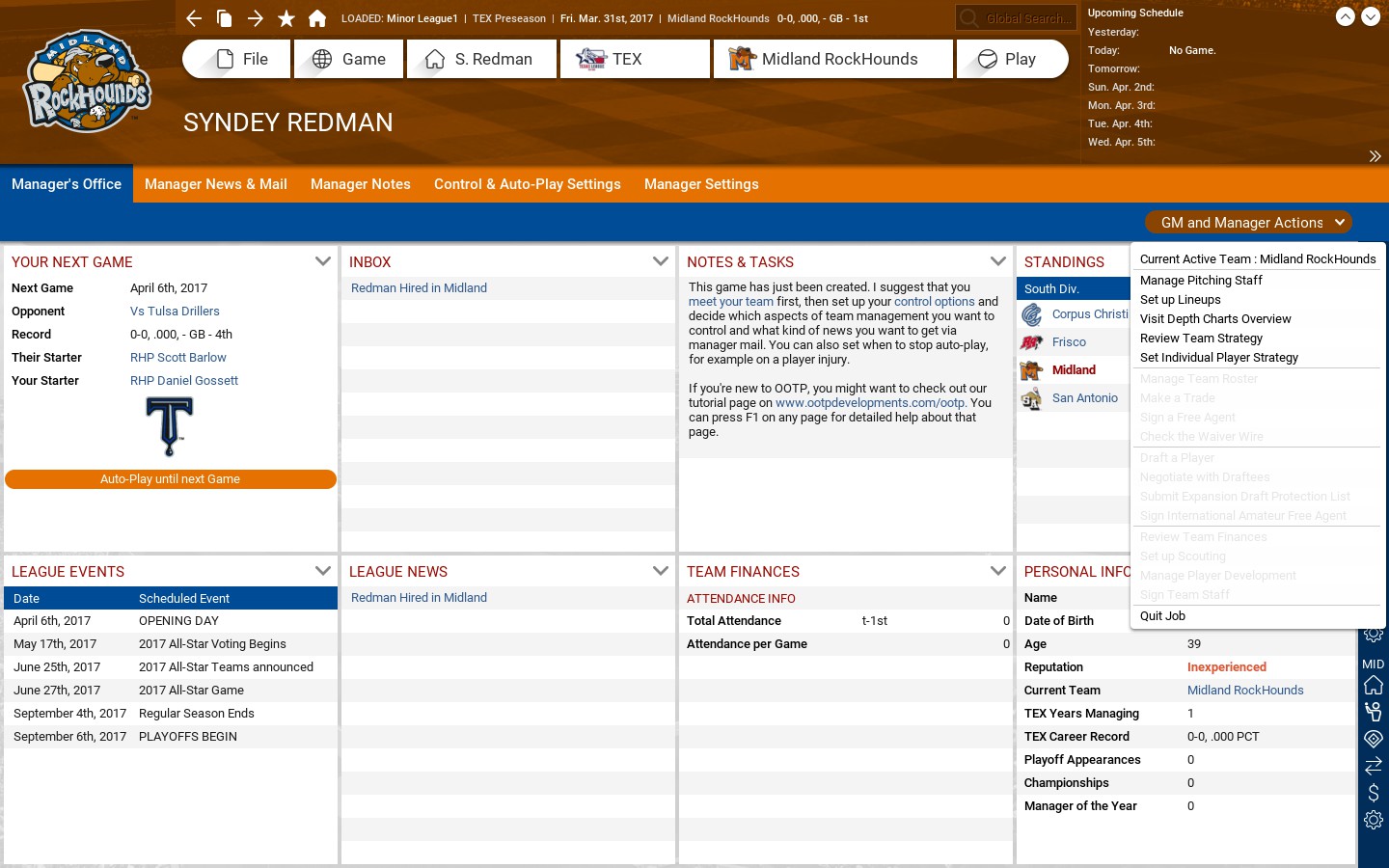Select Manage Pitching Staff menu entry
This screenshot has width=1389, height=868.
pyautogui.click(x=1201, y=281)
